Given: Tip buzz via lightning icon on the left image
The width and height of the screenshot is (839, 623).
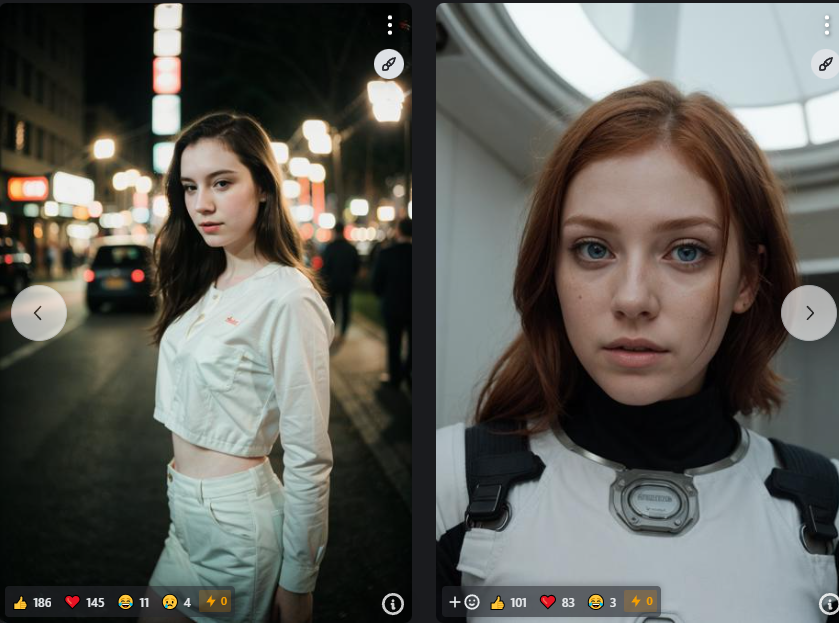Looking at the screenshot, I should point(215,602).
